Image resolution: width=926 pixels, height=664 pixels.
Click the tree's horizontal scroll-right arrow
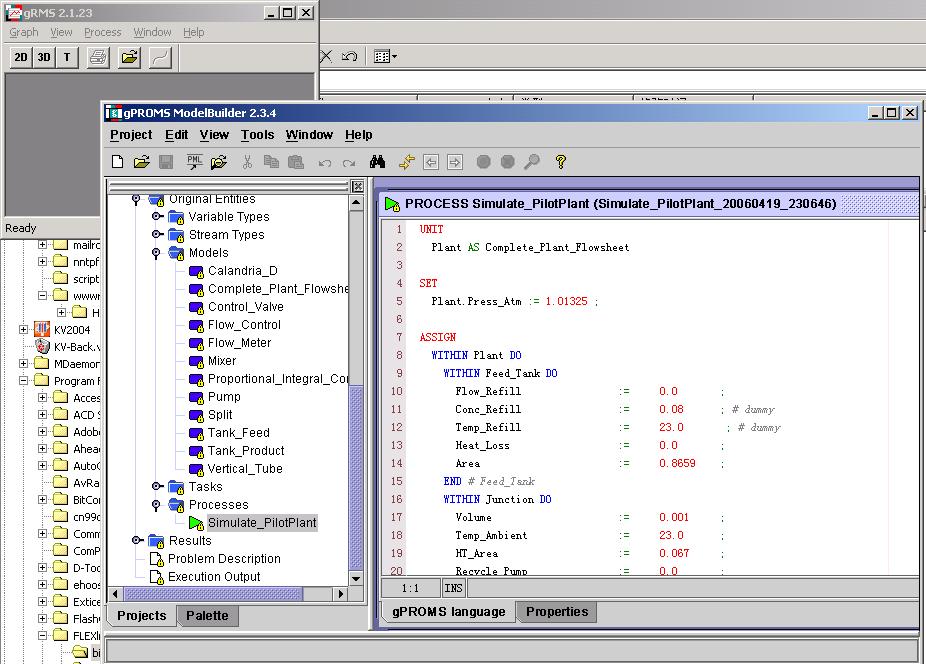[x=340, y=594]
